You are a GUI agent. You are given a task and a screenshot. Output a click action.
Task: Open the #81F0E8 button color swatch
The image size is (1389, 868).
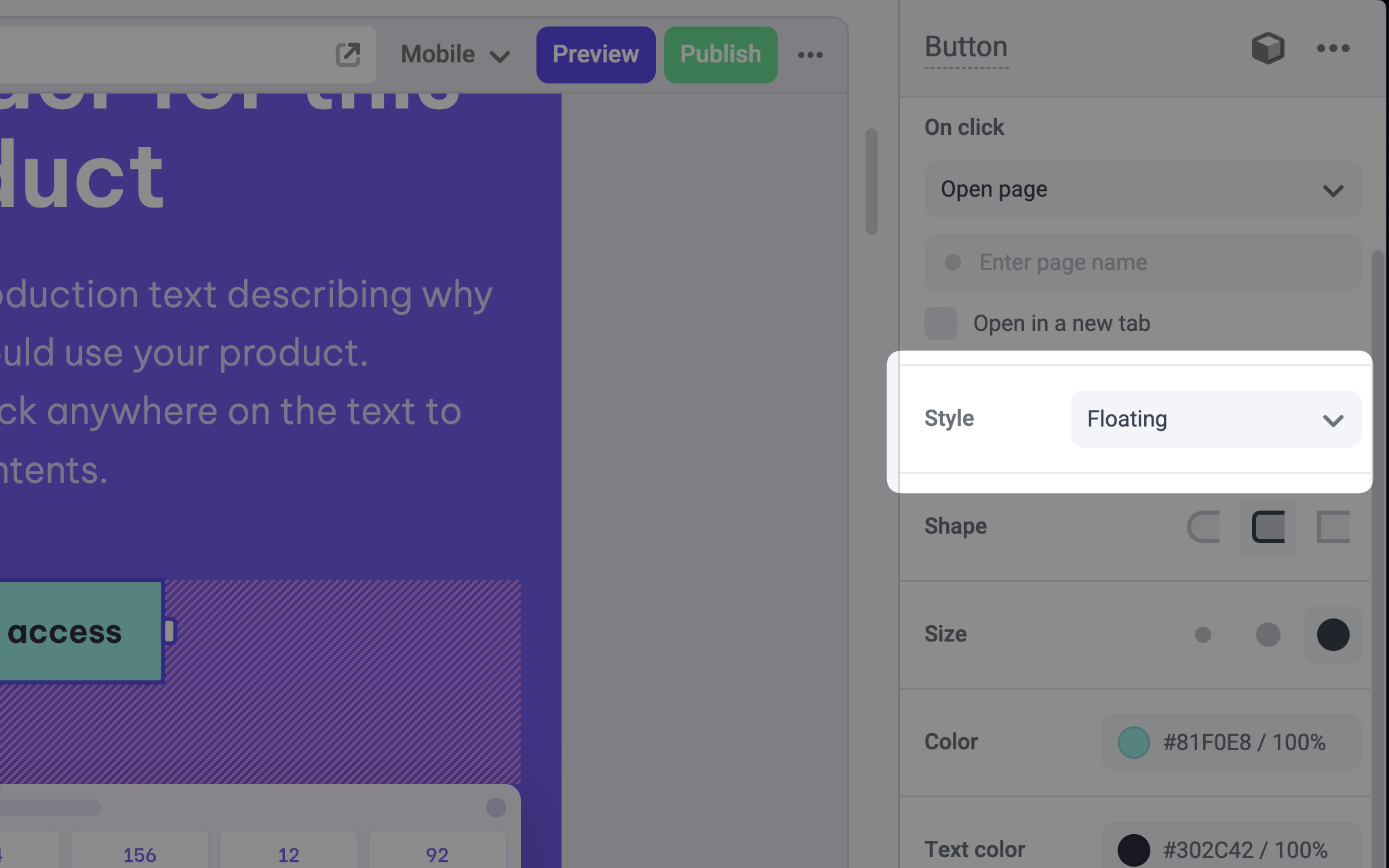tap(1133, 743)
